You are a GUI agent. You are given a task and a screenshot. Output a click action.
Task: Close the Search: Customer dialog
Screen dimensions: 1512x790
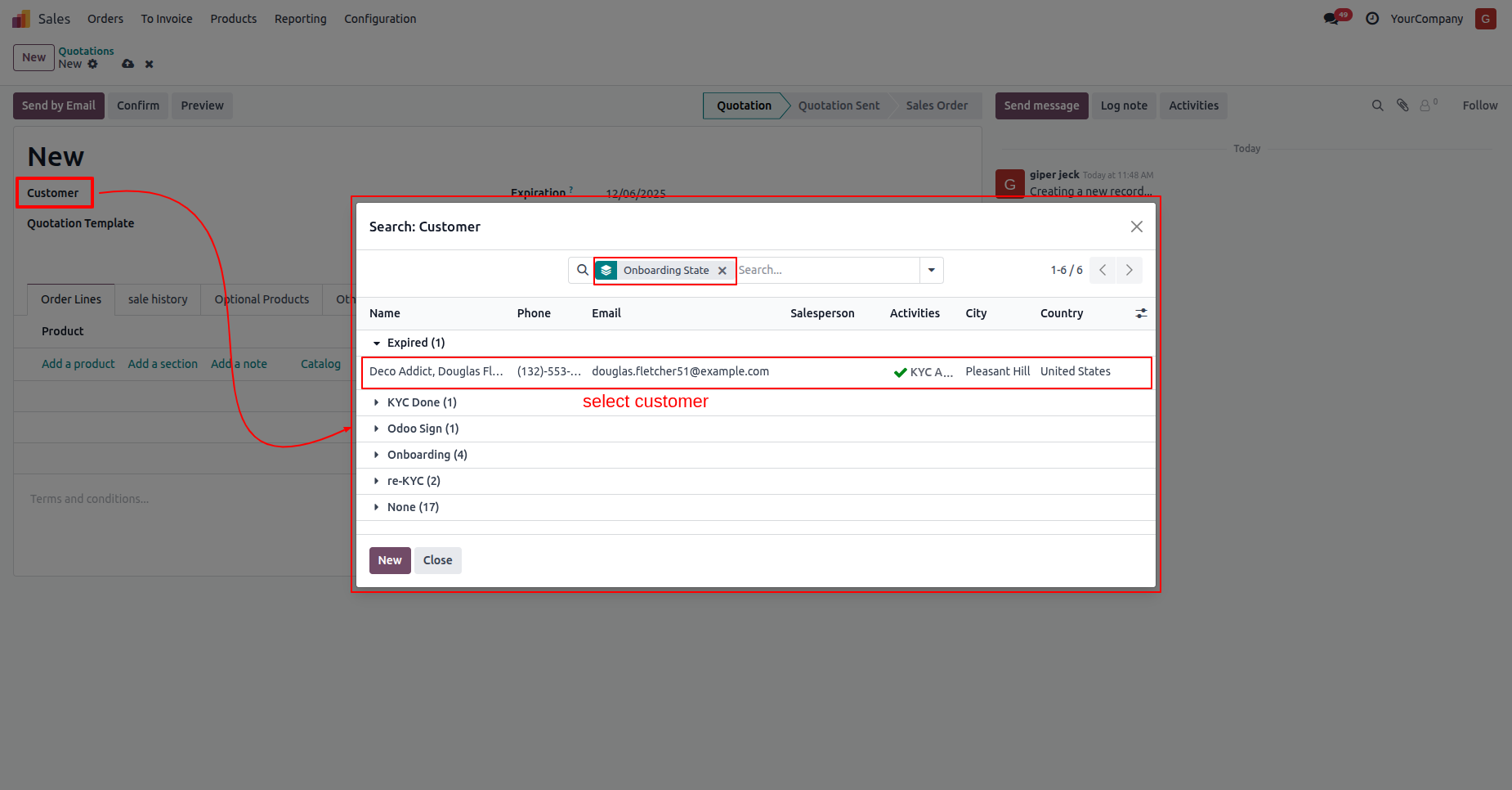[1136, 227]
